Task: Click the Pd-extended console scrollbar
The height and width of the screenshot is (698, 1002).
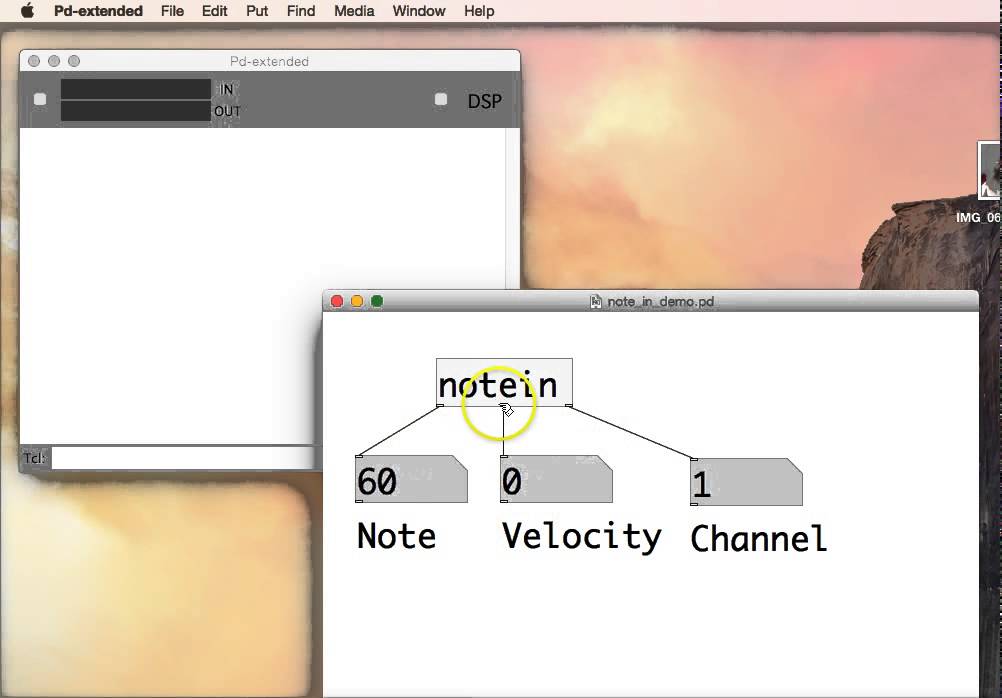Action: pyautogui.click(x=513, y=208)
